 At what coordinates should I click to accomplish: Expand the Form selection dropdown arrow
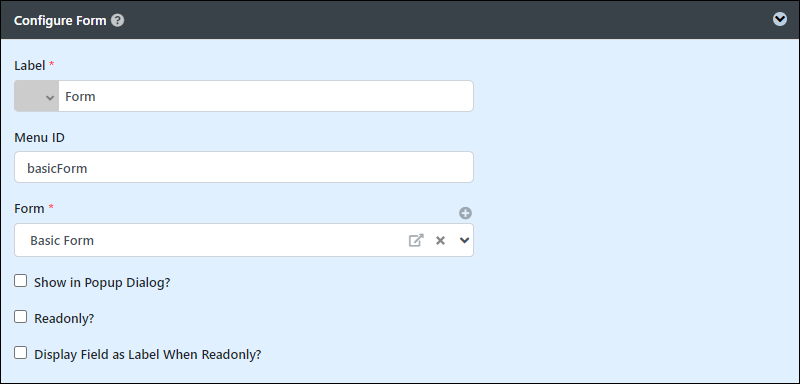tap(464, 240)
